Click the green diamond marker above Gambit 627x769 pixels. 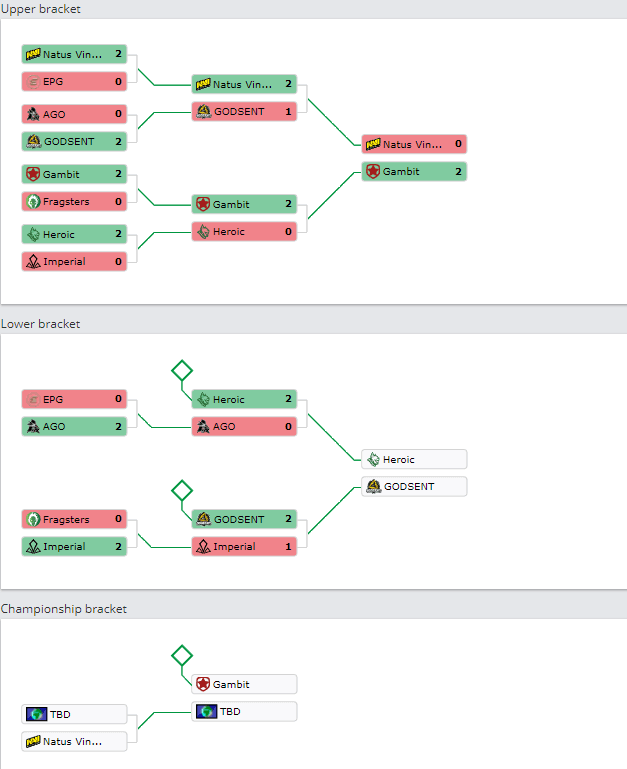(x=182, y=656)
